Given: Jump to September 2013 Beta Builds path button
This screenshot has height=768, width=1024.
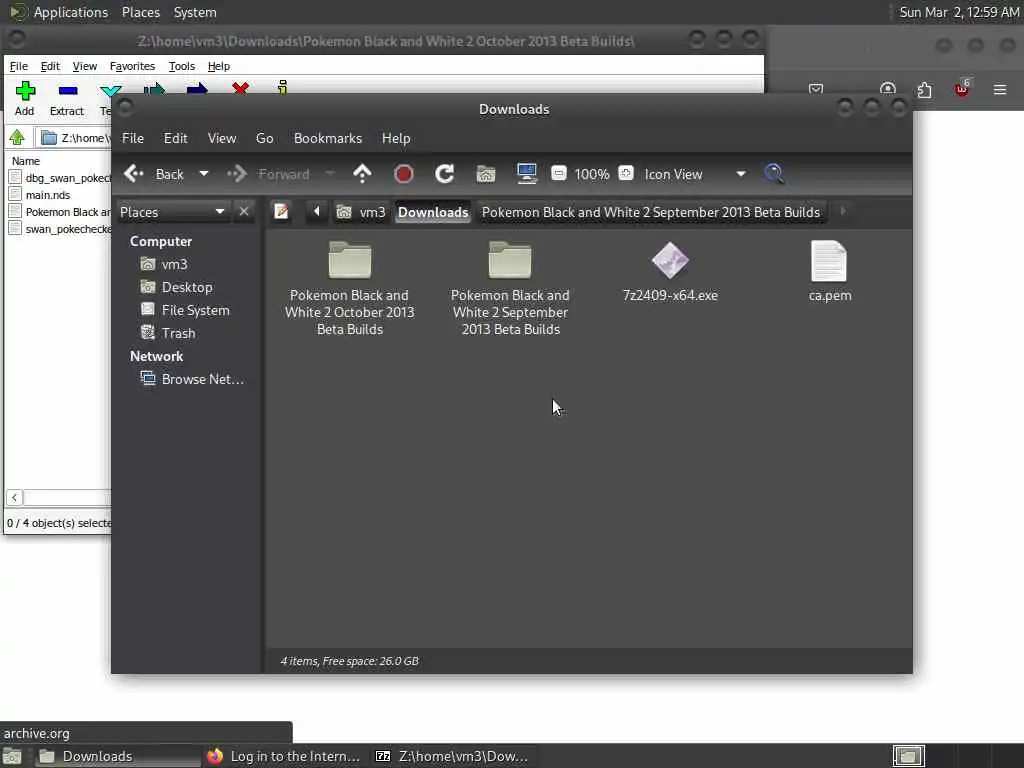Looking at the screenshot, I should tap(650, 212).
